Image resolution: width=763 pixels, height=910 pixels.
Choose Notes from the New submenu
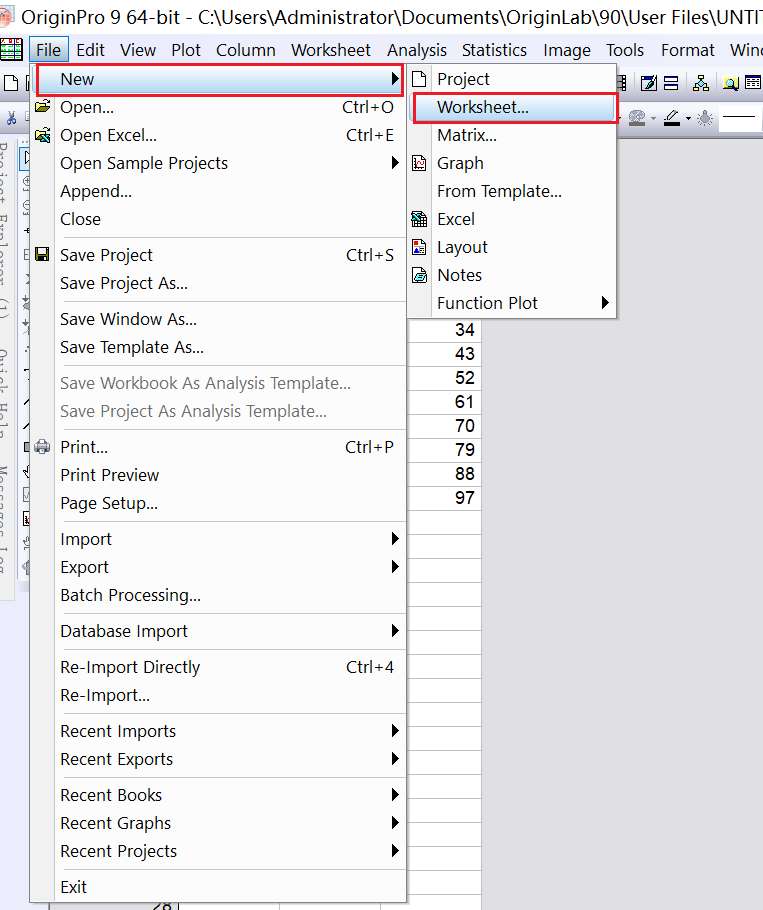point(512,275)
